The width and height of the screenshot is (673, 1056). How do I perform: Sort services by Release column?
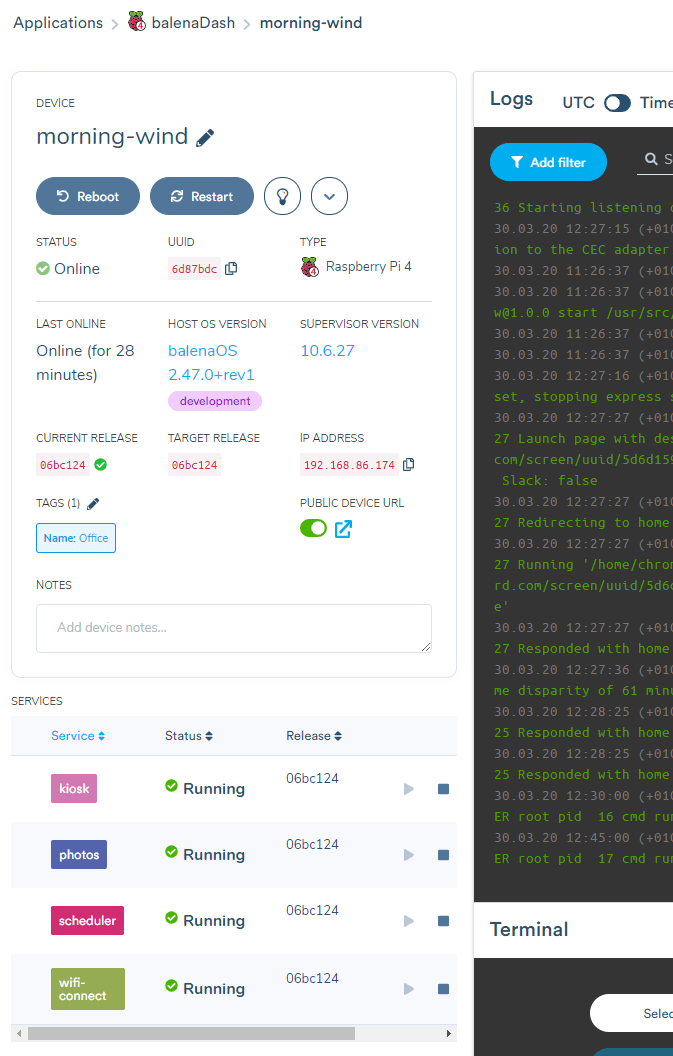[314, 735]
